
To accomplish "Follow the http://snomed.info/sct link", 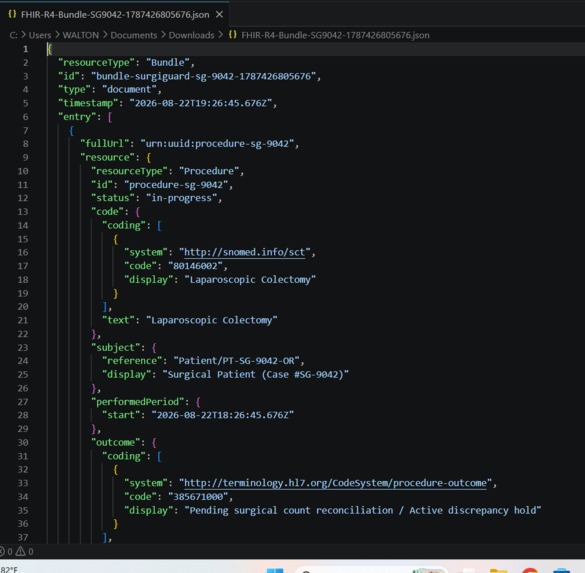I will point(244,252).
